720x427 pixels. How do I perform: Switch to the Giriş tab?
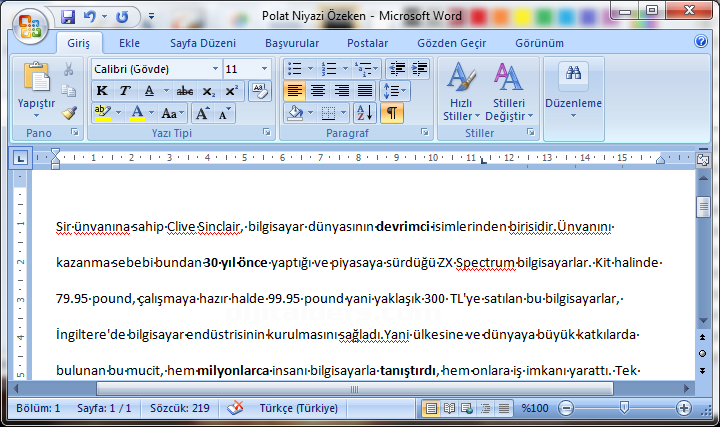(79, 43)
